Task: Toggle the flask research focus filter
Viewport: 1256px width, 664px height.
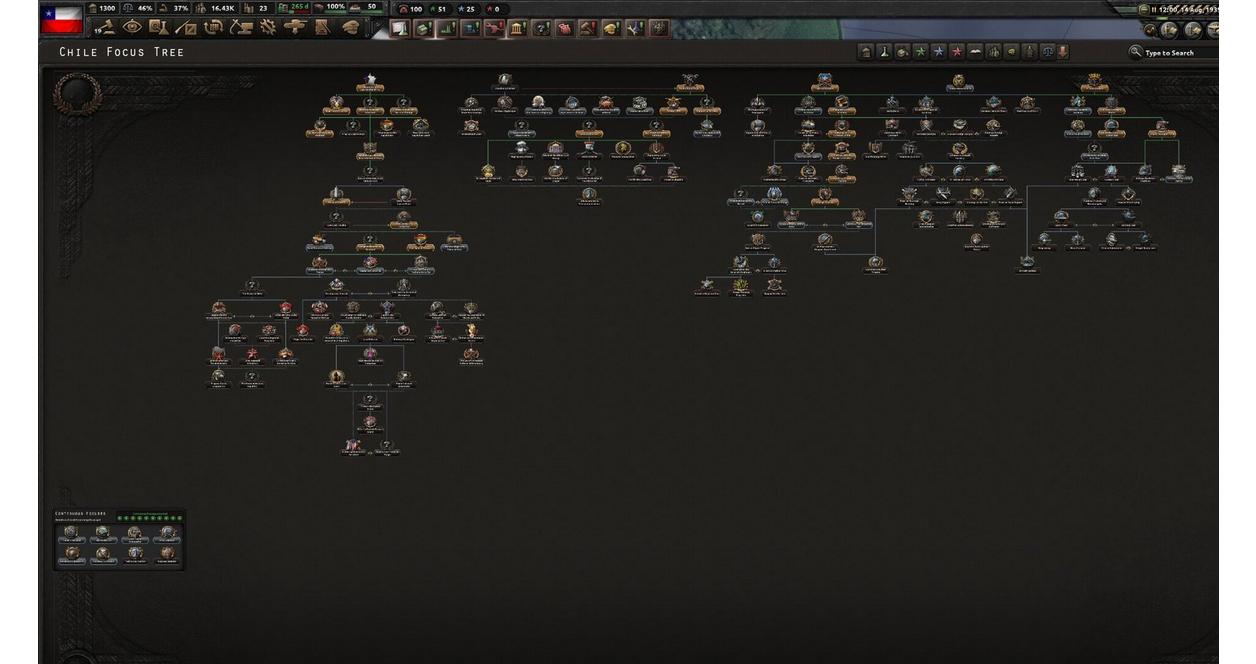Action: pos(884,52)
